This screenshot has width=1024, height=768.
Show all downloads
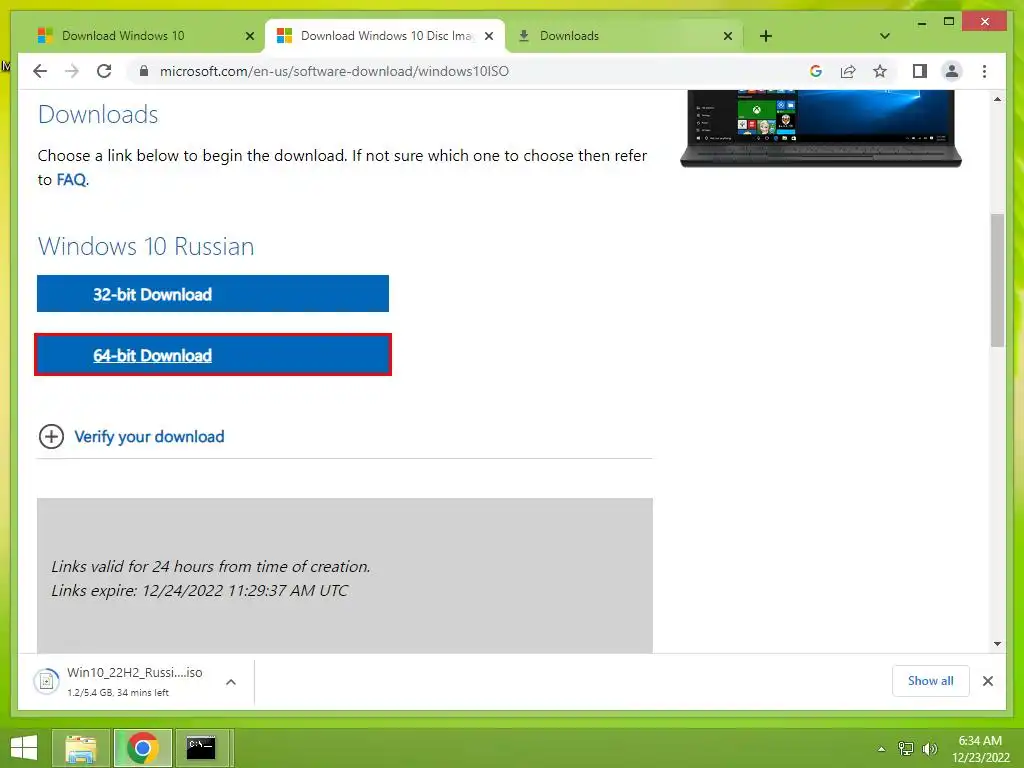(931, 680)
